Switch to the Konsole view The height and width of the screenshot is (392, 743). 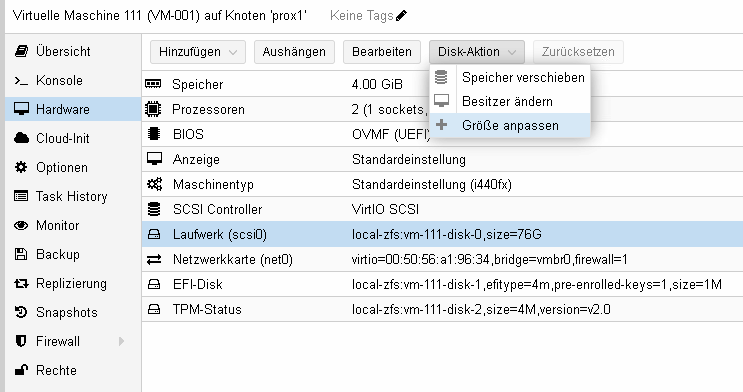pos(73,80)
